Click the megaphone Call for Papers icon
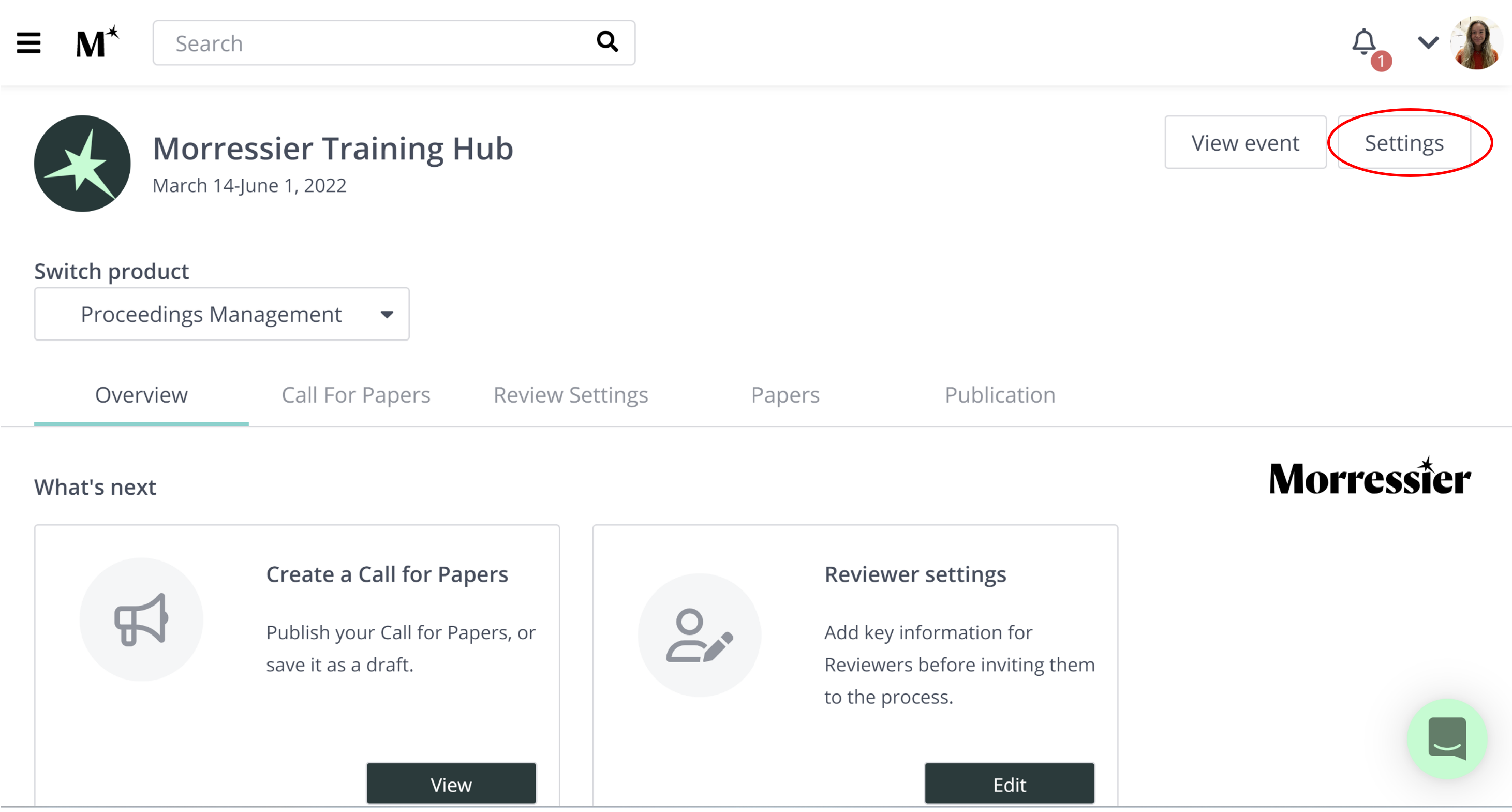The width and height of the screenshot is (1512, 812). 141,619
